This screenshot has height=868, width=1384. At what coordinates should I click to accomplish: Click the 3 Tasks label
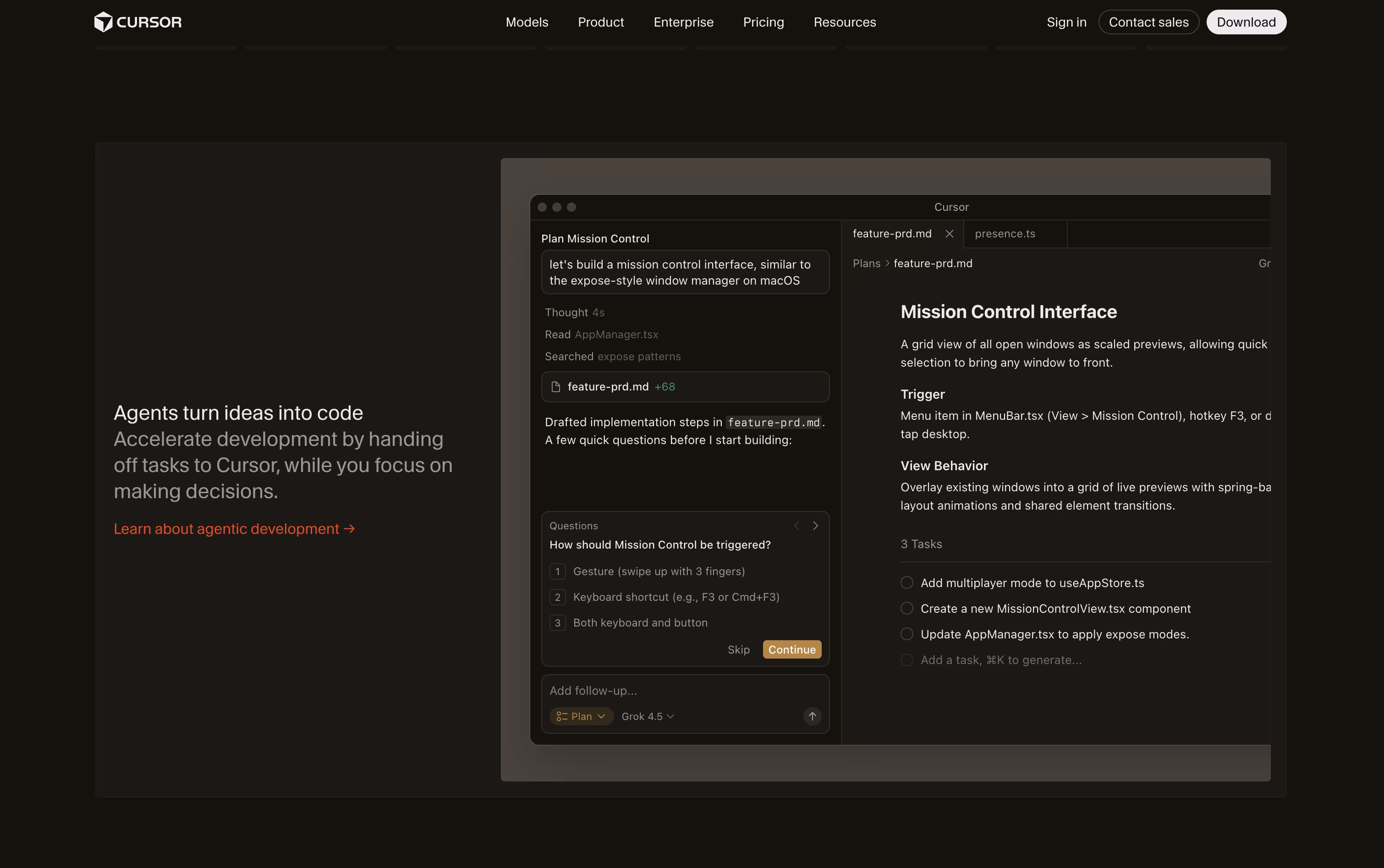point(921,544)
